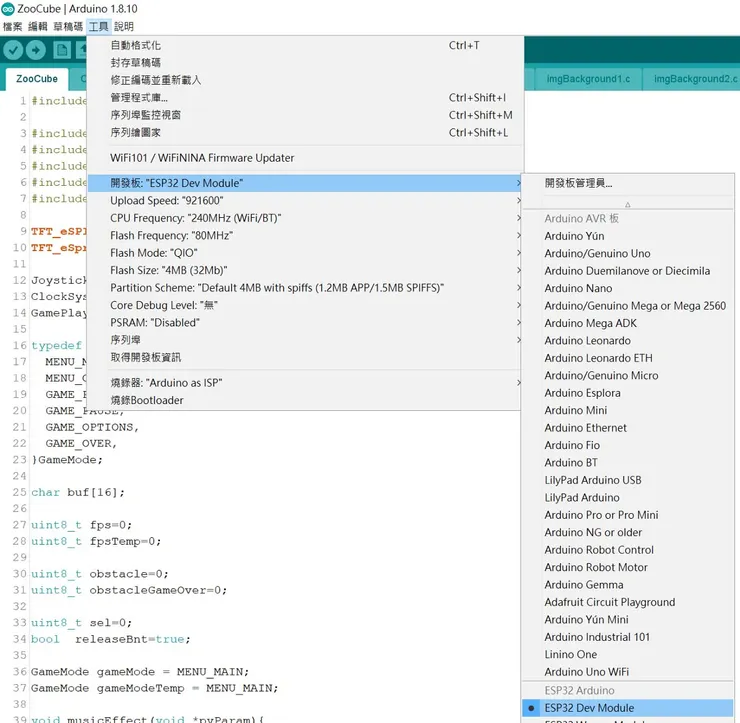This screenshot has height=723, width=740.
Task: Select the ESP32 Dev Module radio option
Action: (x=589, y=707)
